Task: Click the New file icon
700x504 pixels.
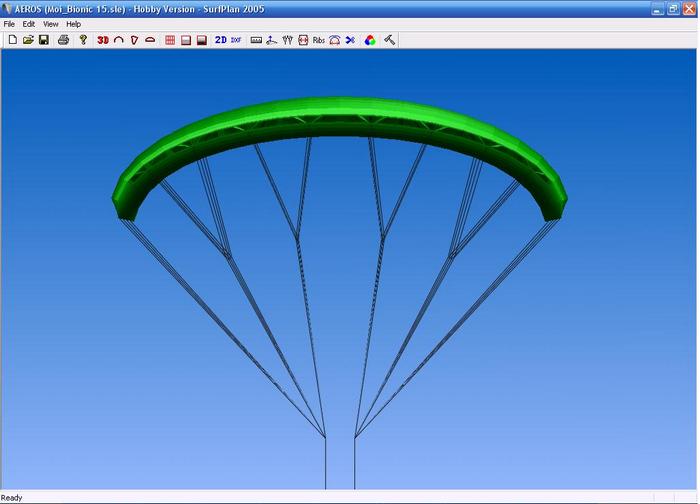Action: pos(12,40)
